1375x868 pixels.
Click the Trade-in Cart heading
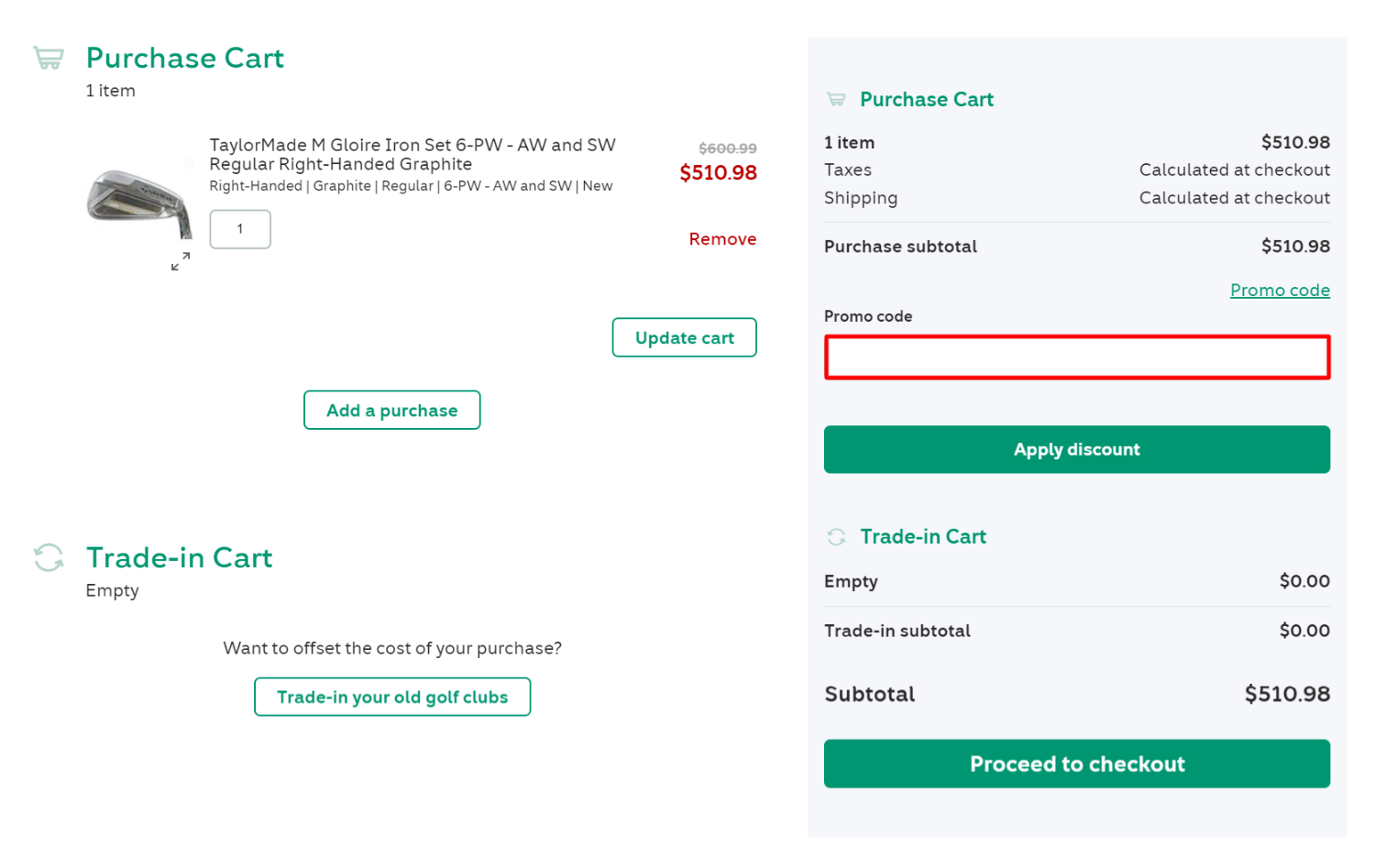pyautogui.click(x=179, y=557)
